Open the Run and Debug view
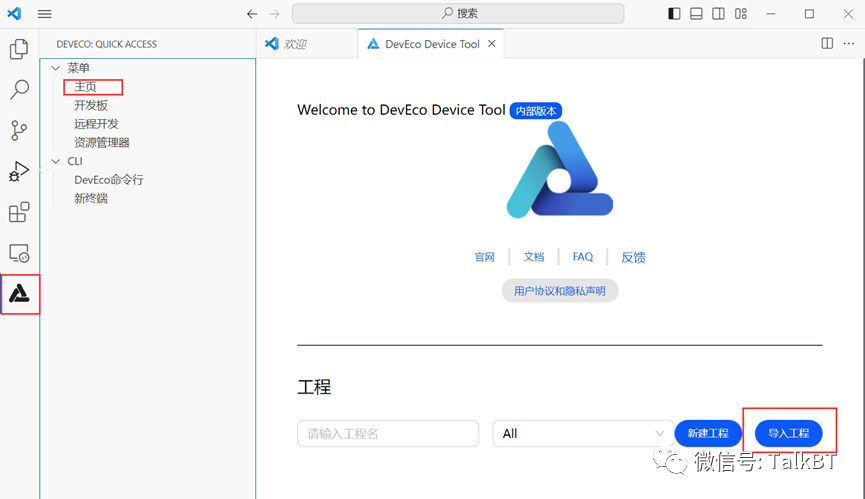This screenshot has width=865, height=499. coord(19,171)
